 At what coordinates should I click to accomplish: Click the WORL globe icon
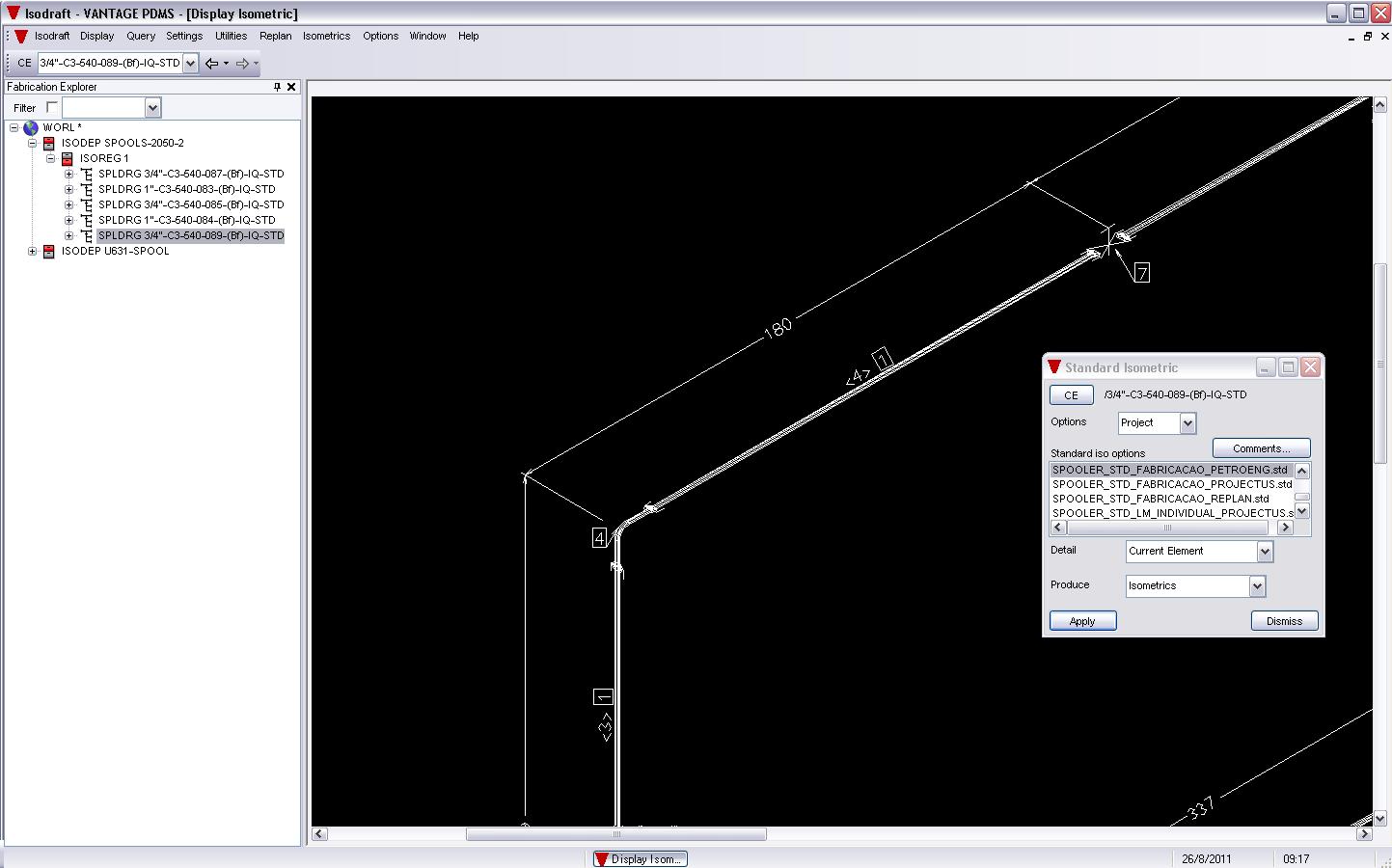tap(31, 127)
